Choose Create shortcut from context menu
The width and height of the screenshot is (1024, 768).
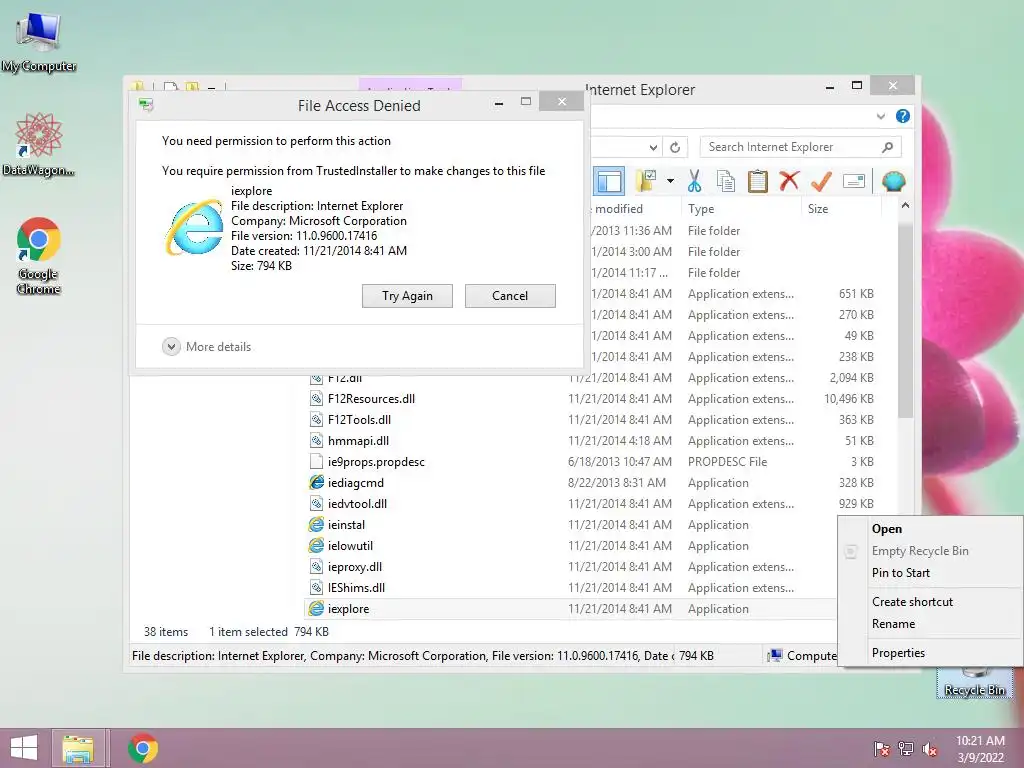point(930,601)
